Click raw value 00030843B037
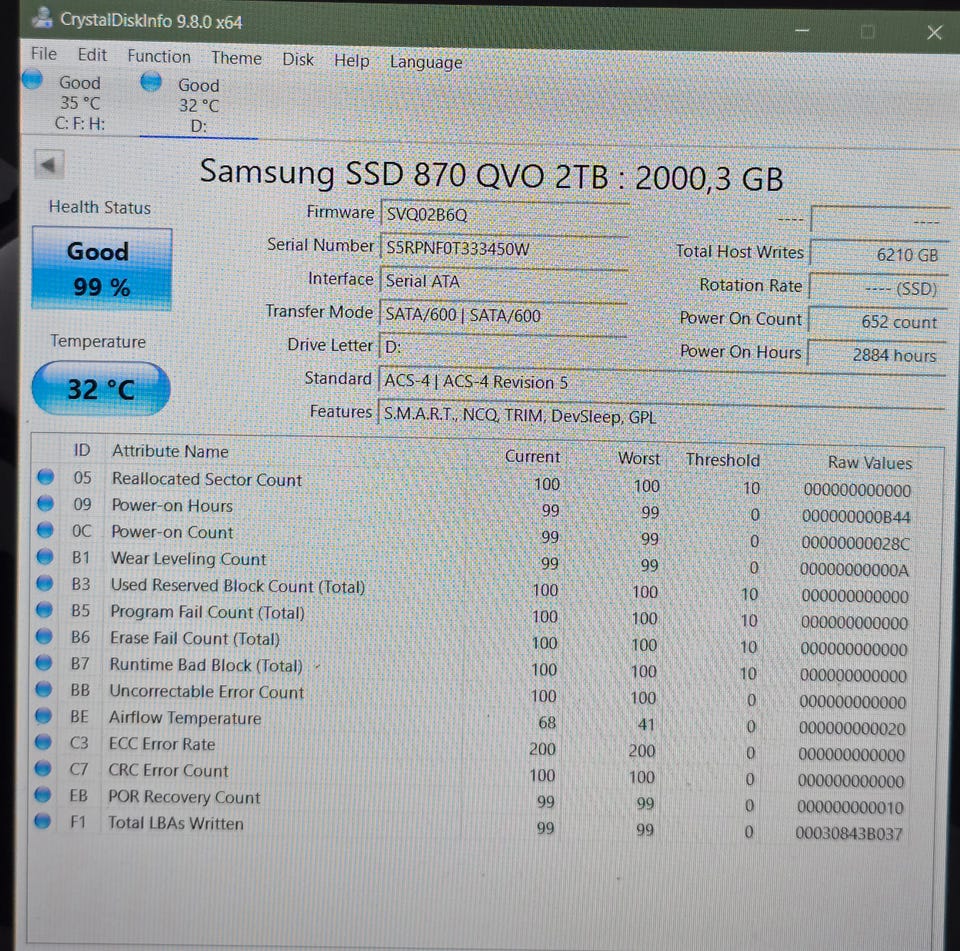The width and height of the screenshot is (960, 951). point(849,833)
